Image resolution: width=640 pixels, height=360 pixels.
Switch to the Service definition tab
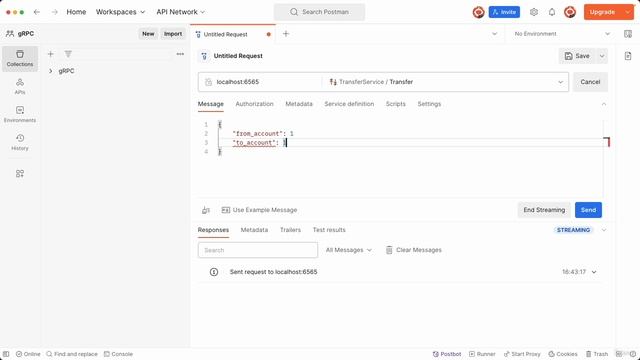(x=349, y=104)
